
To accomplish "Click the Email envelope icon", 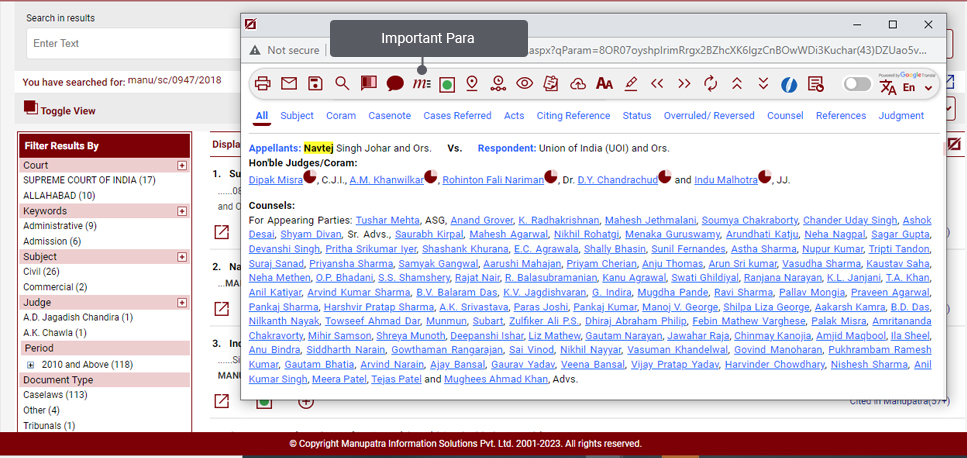I will pyautogui.click(x=289, y=84).
